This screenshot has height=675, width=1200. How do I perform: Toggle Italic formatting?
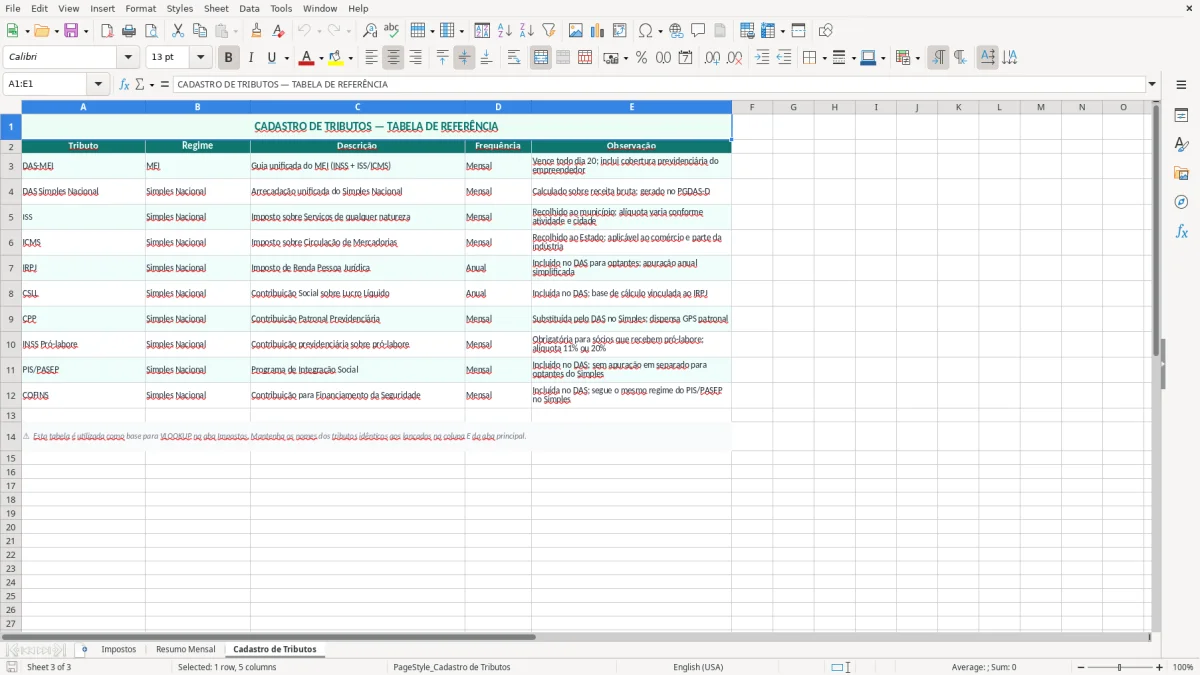point(251,58)
